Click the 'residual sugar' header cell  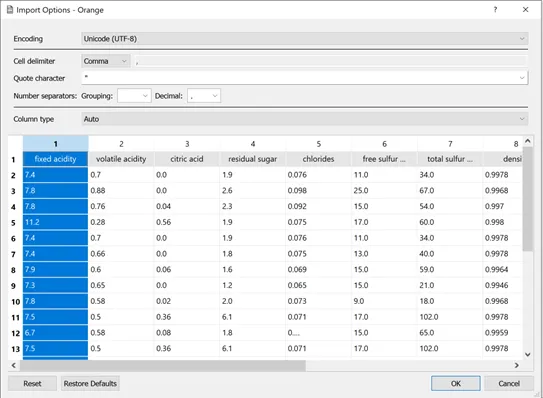(x=253, y=159)
